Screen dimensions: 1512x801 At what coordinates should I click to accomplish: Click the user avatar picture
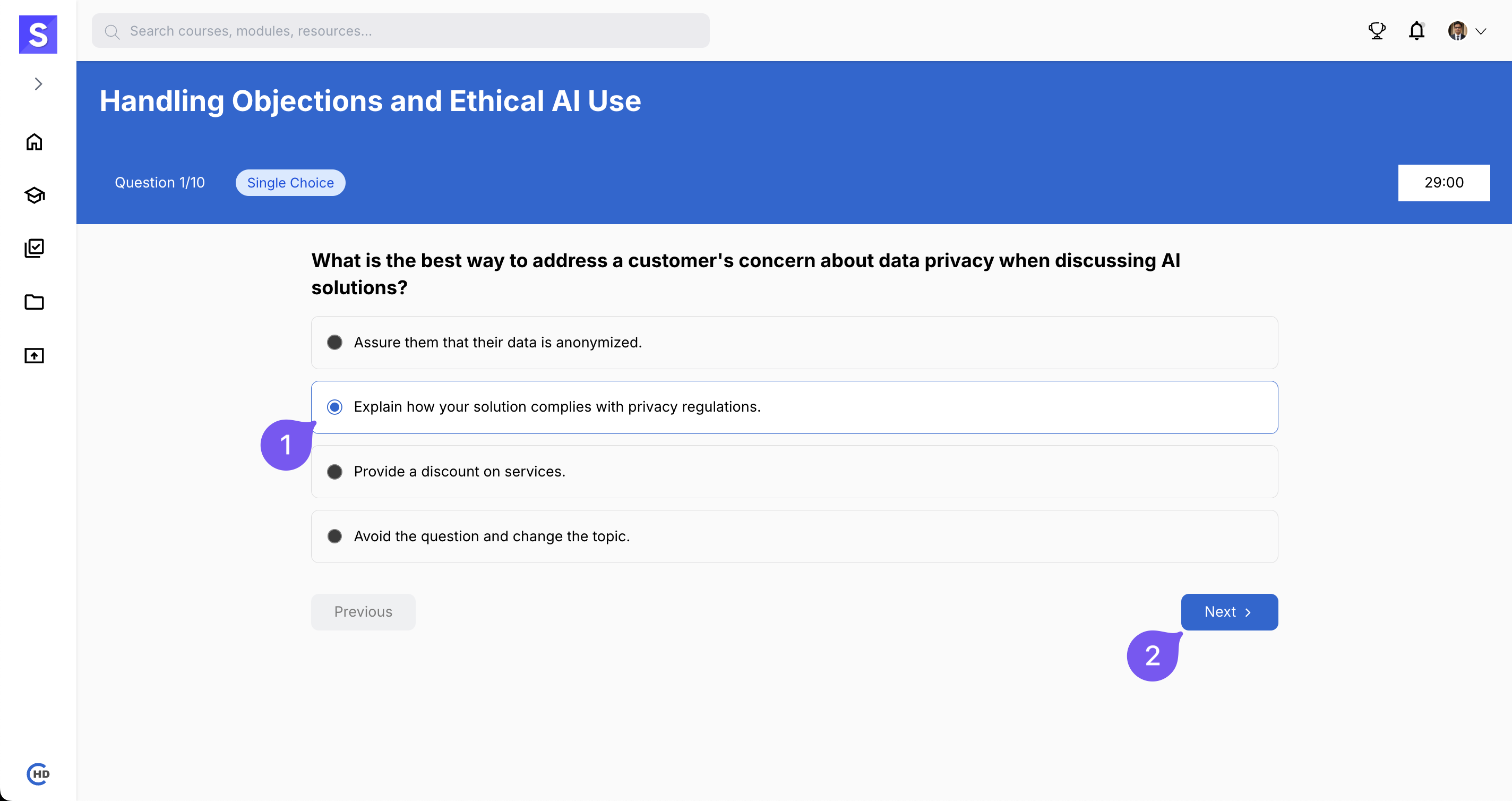[x=1457, y=31]
